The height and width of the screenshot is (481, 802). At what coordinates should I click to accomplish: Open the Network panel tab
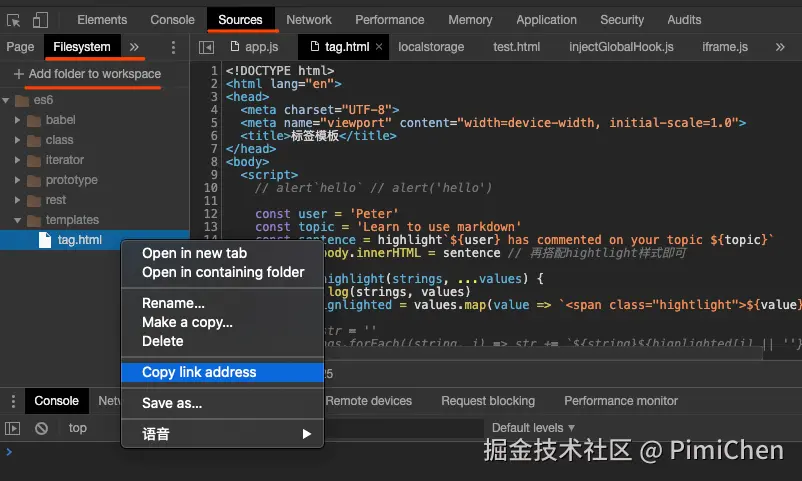(309, 20)
